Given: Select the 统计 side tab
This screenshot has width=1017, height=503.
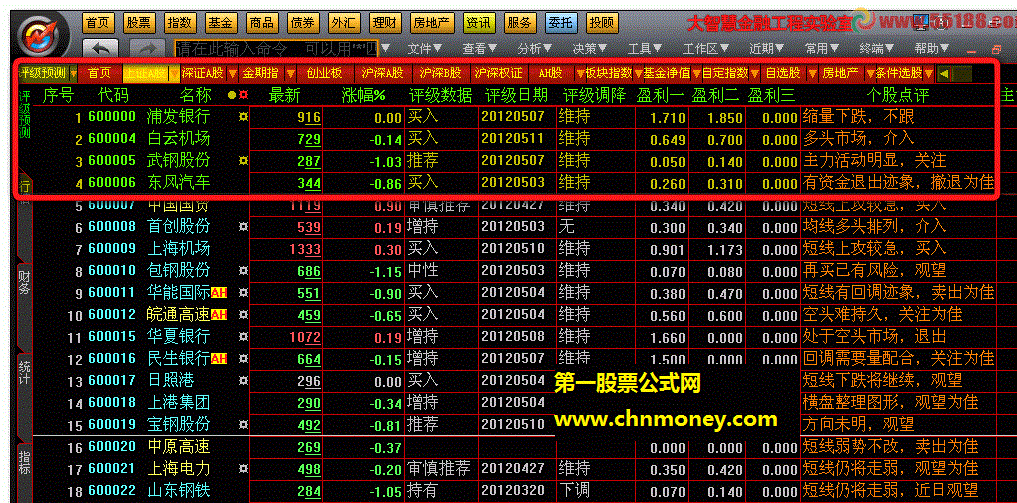Looking at the screenshot, I should (24, 373).
